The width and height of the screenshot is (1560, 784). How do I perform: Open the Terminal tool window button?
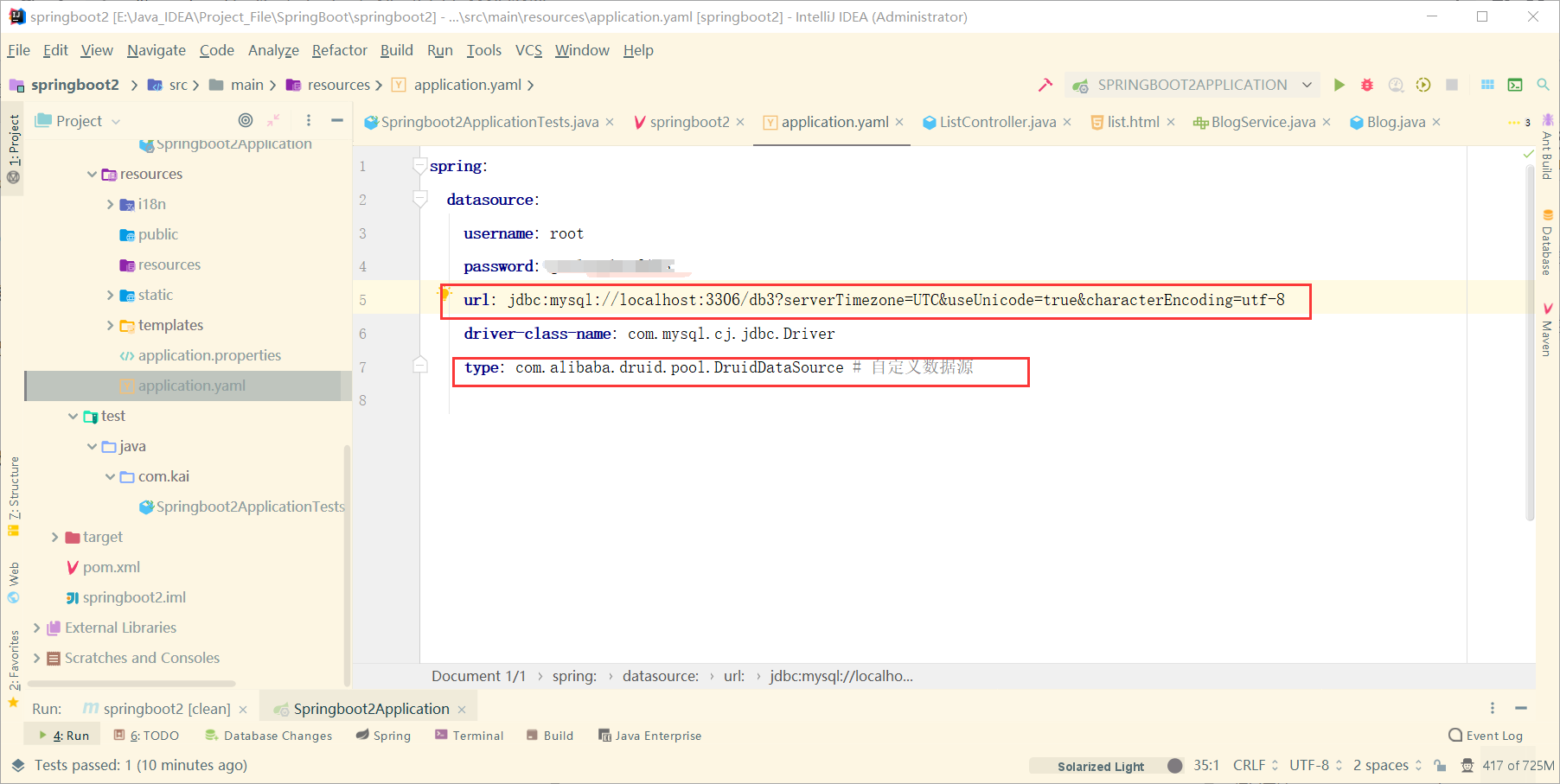tap(470, 736)
